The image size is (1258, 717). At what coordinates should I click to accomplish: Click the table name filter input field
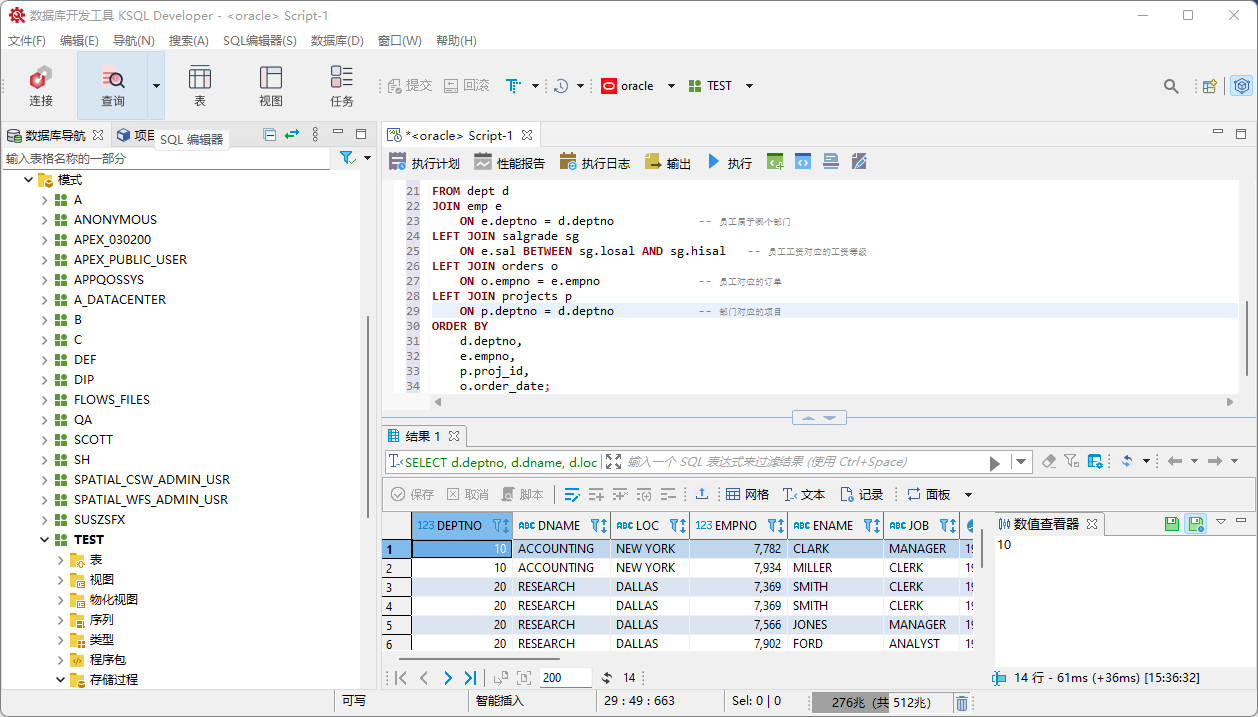165,159
